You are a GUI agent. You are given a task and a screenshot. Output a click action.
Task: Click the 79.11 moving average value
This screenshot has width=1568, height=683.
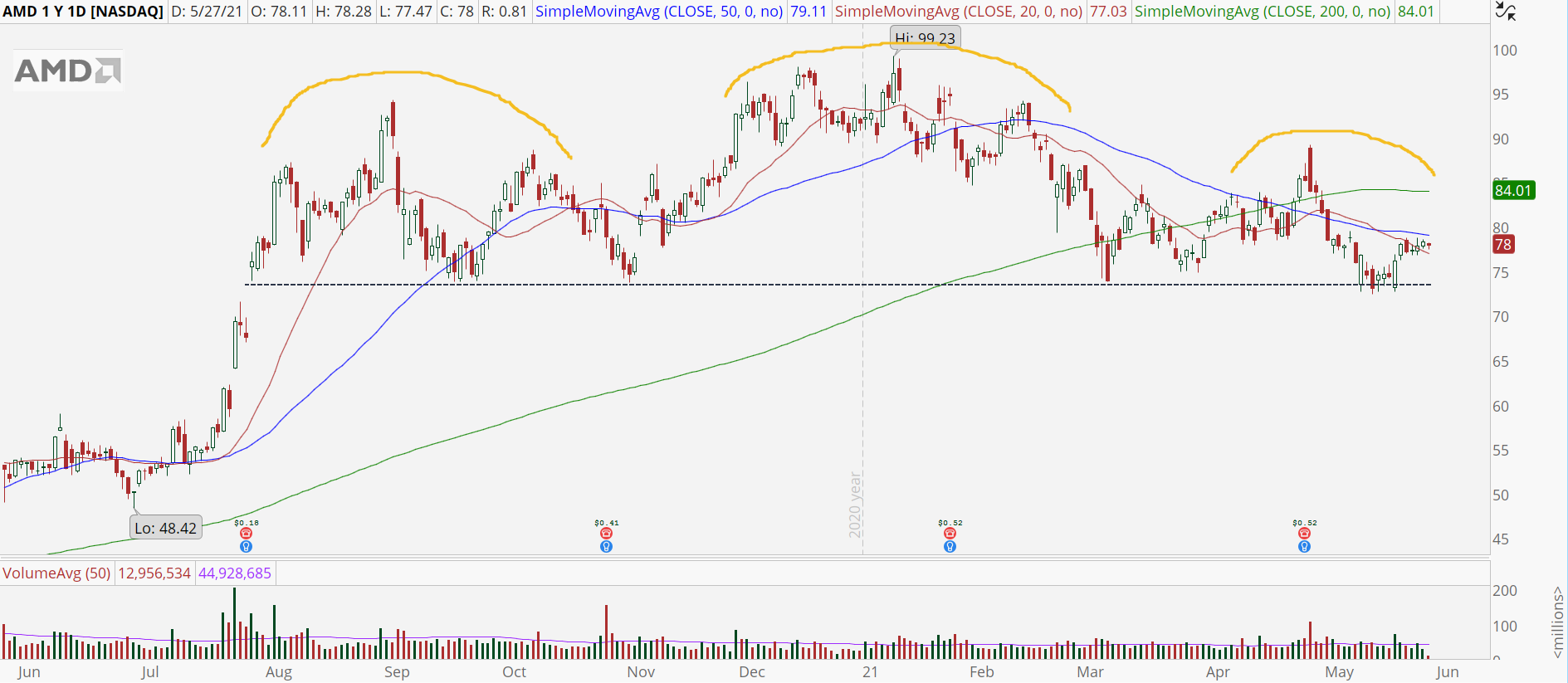point(808,12)
